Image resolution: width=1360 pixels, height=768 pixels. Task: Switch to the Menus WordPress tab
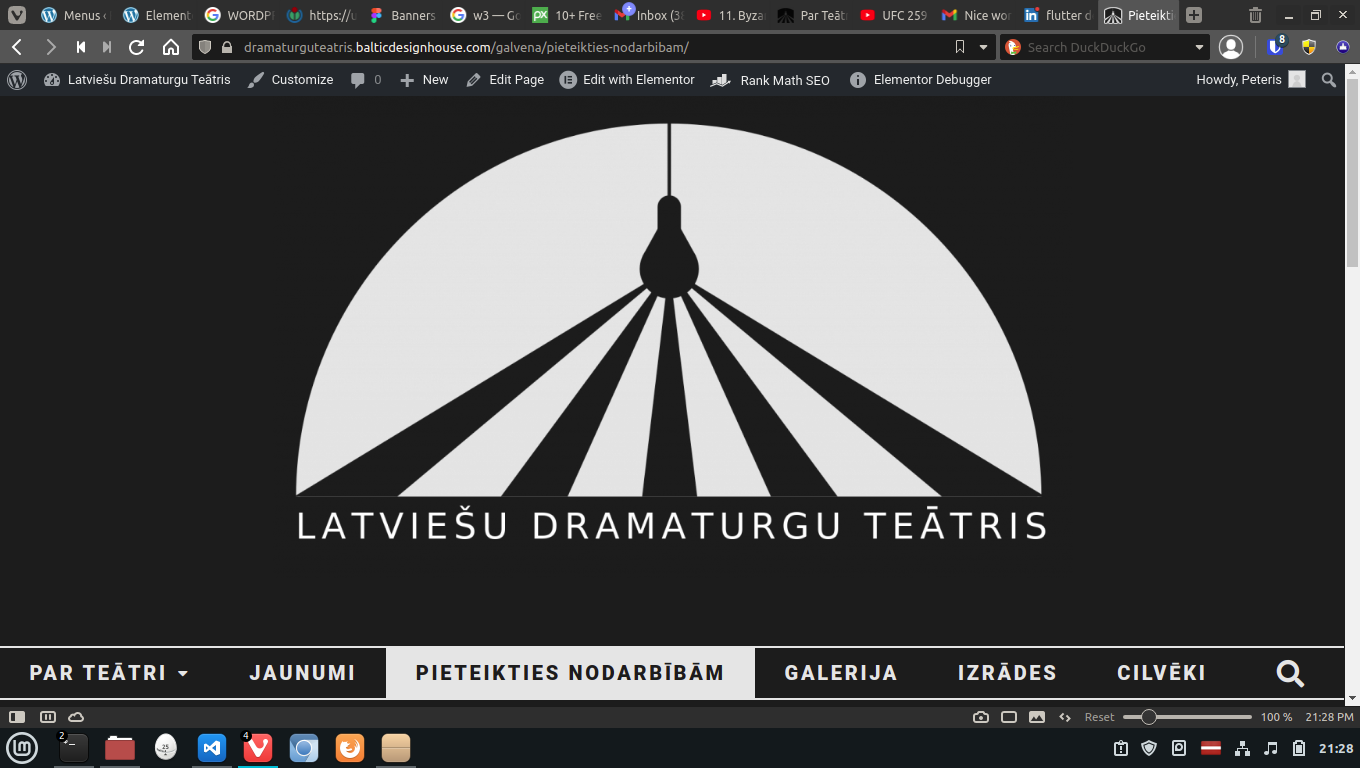(x=74, y=15)
